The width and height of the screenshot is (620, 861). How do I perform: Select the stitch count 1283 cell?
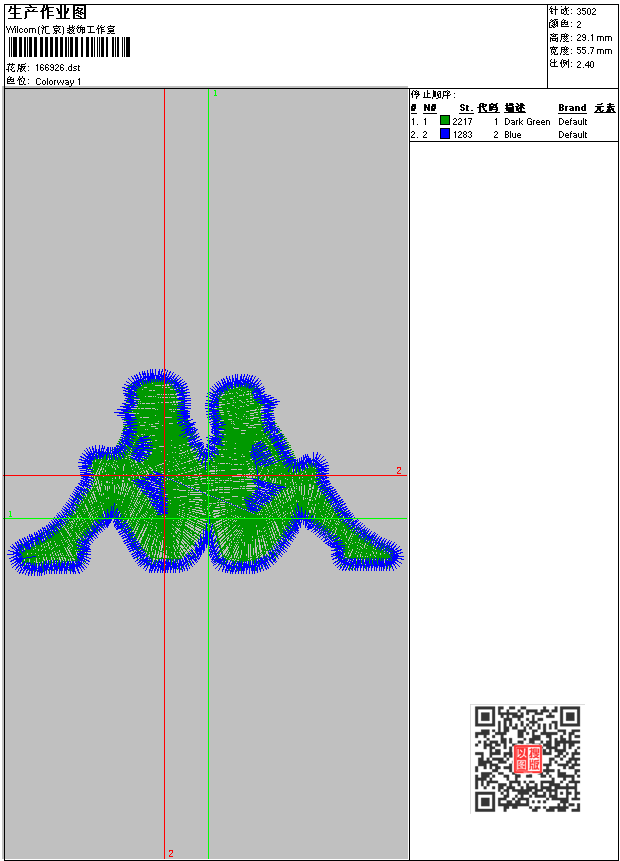tap(462, 135)
